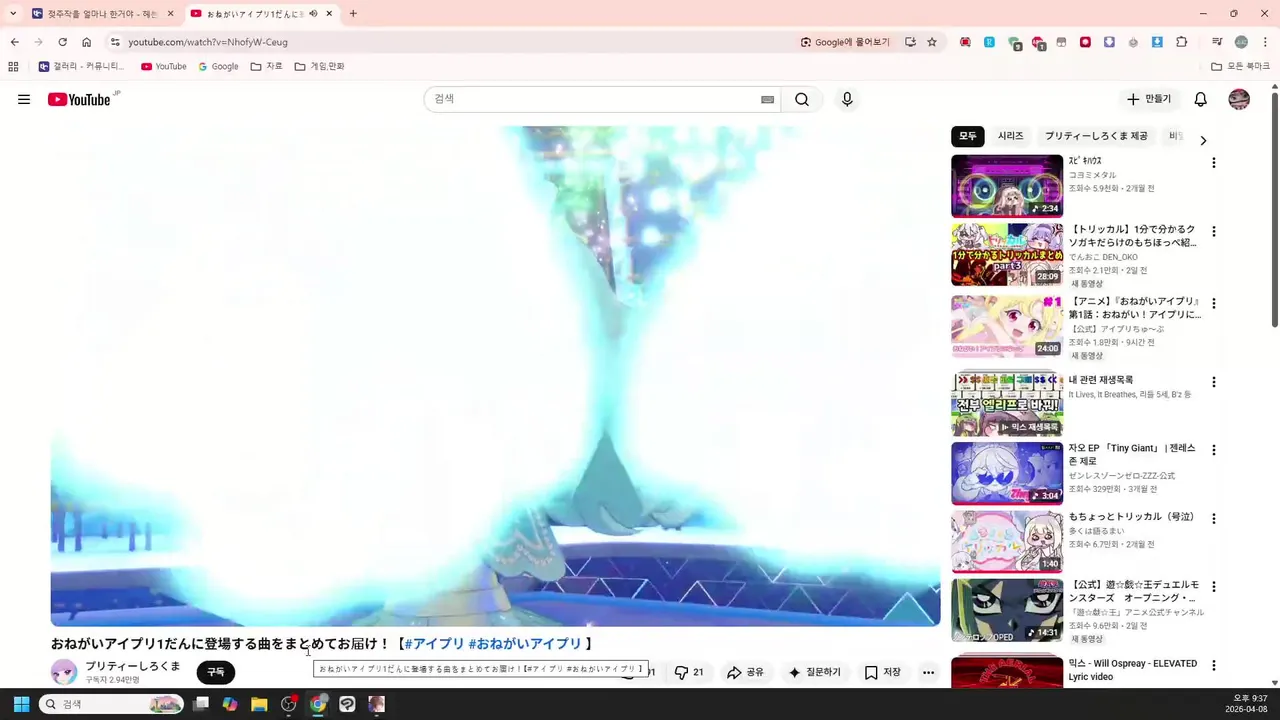Image resolution: width=1280 pixels, height=720 pixels.
Task: Click Google에 물어보기 lens button
Action: 845,42
